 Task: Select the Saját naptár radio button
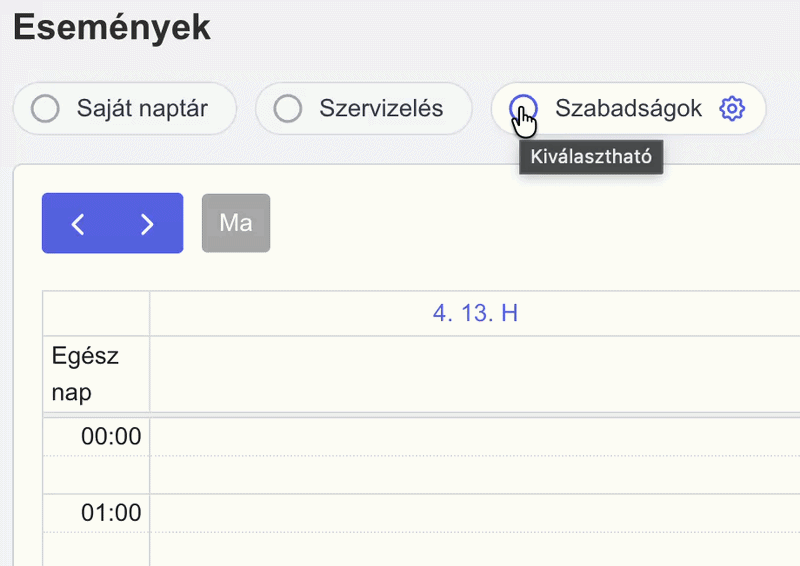point(45,108)
